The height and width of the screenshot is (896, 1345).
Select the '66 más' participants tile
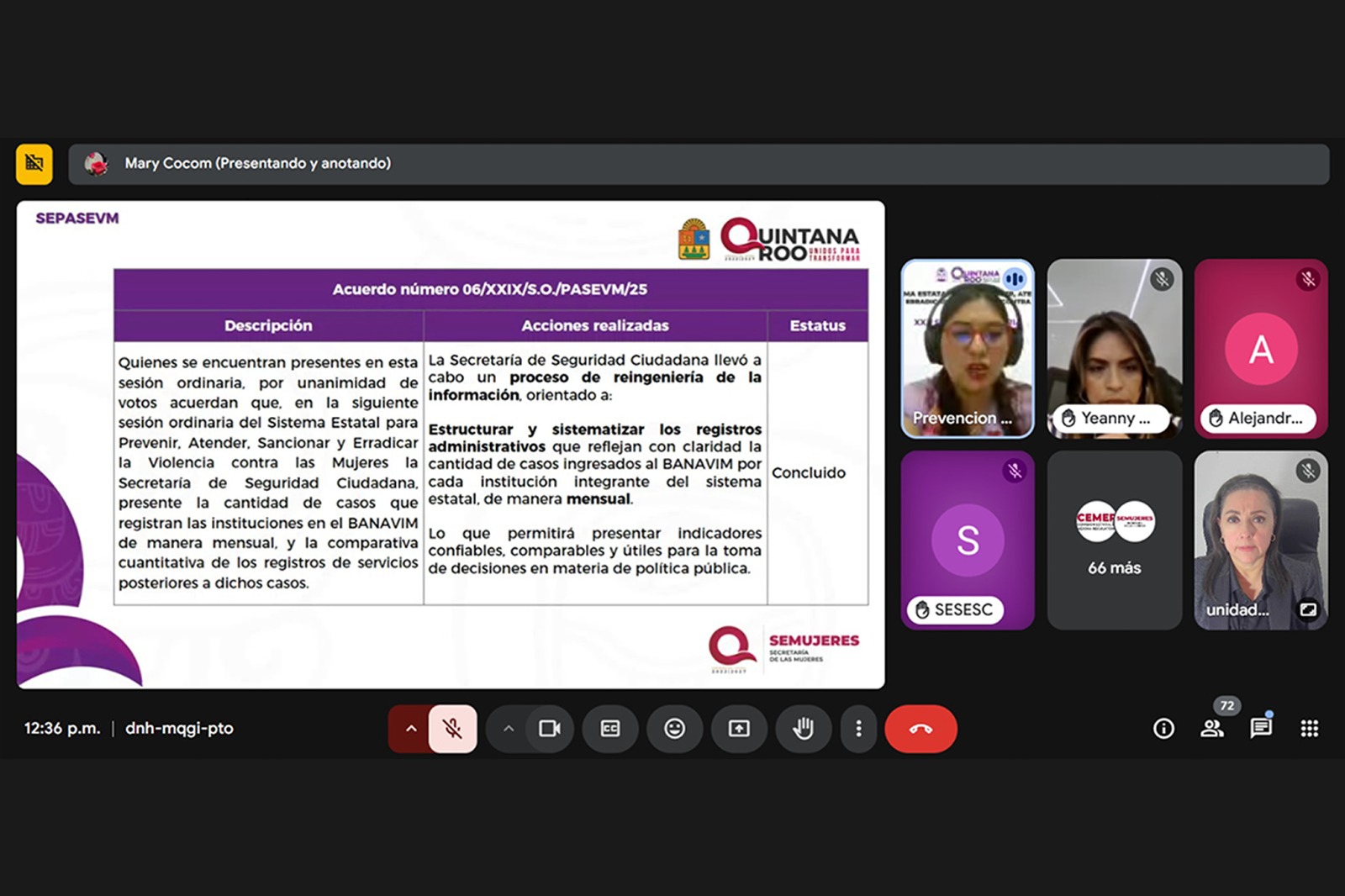point(1114,540)
